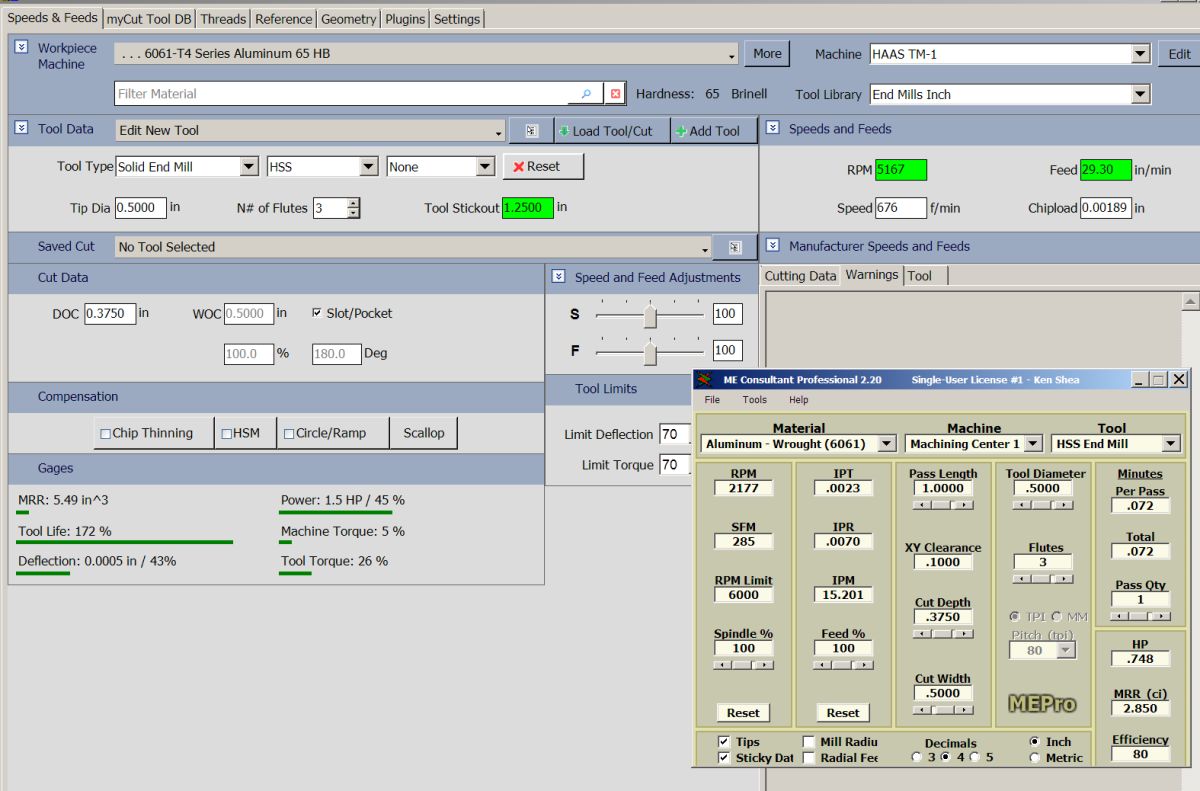Click the DOC input field
This screenshot has width=1200, height=791.
[x=109, y=313]
